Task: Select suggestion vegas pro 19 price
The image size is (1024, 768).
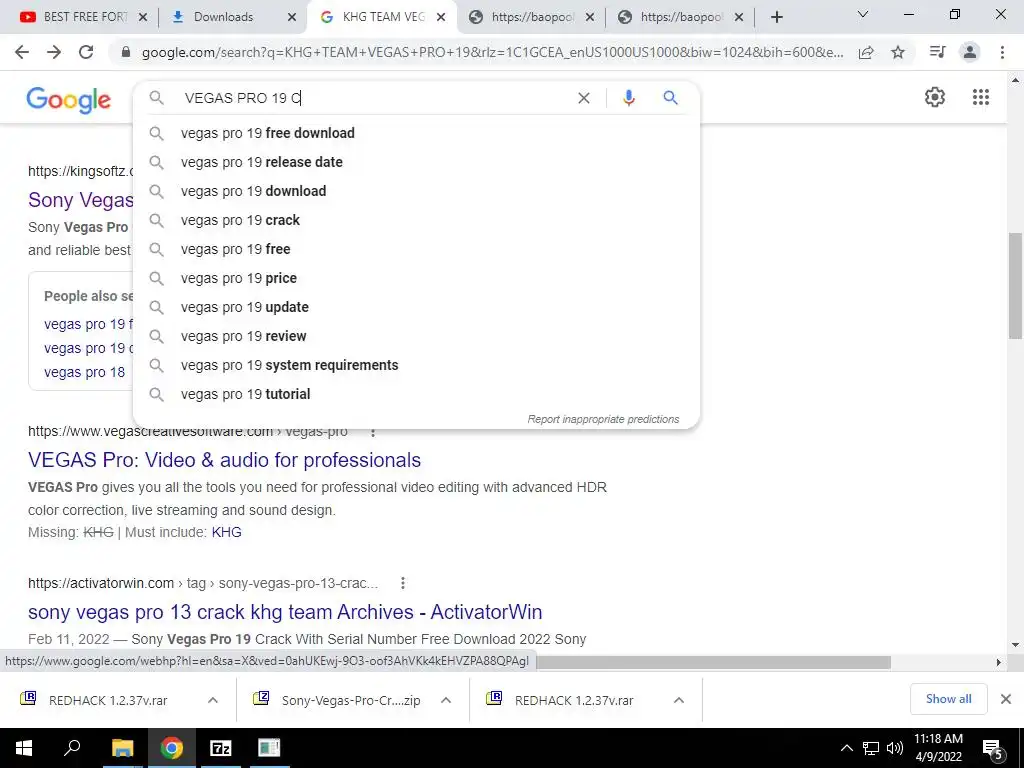Action: (416, 278)
